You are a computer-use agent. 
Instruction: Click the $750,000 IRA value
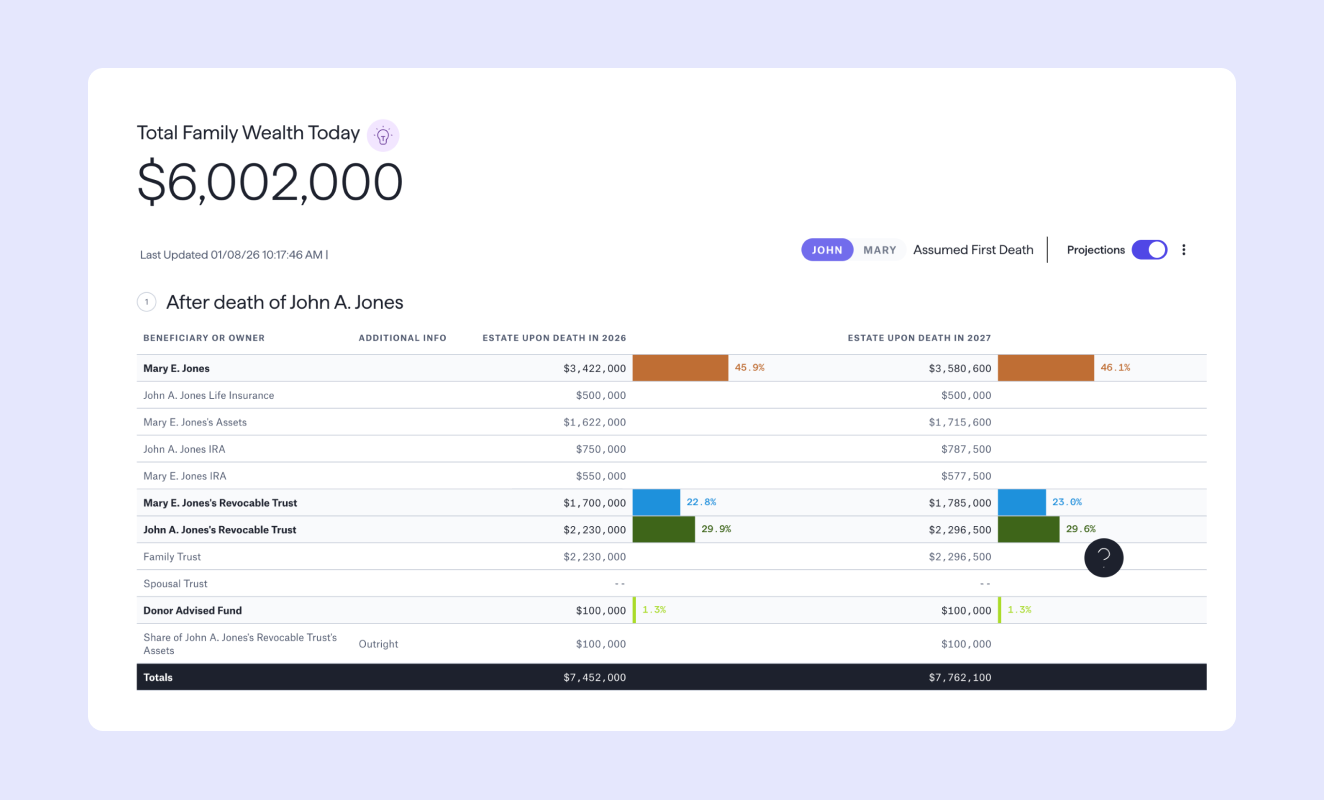pyautogui.click(x=601, y=449)
